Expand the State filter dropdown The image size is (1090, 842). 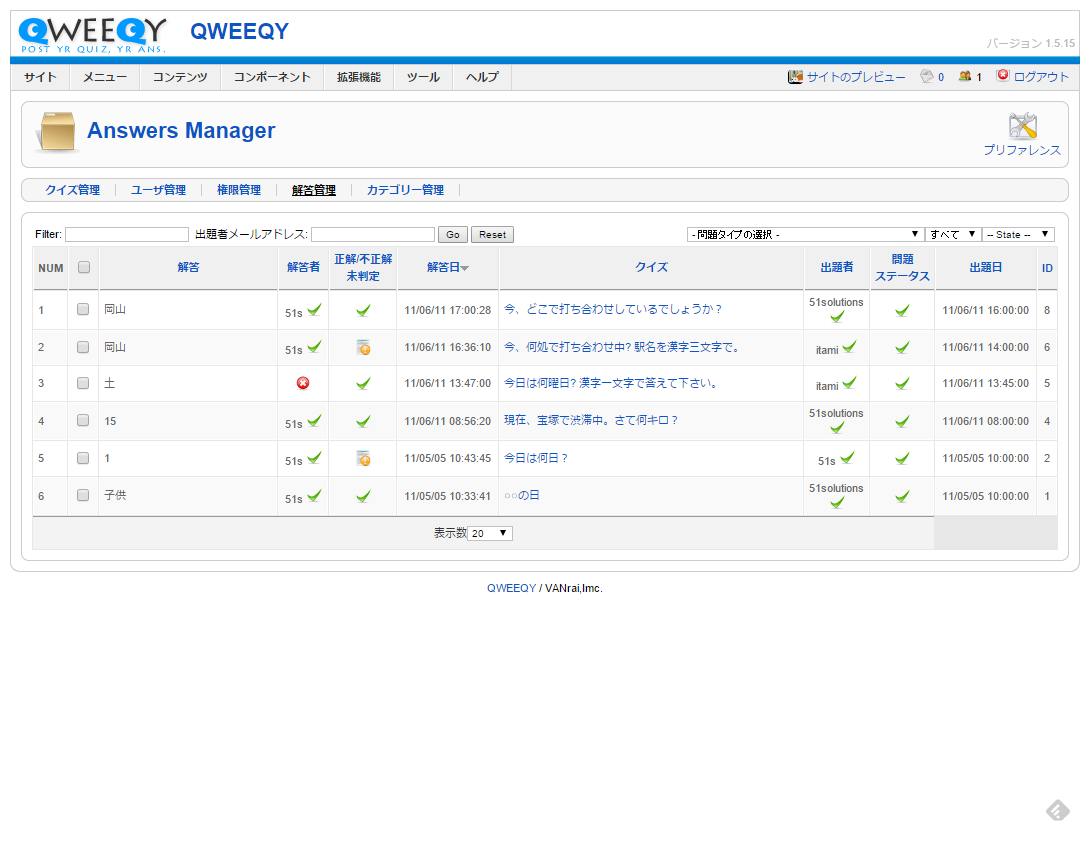tap(1018, 234)
